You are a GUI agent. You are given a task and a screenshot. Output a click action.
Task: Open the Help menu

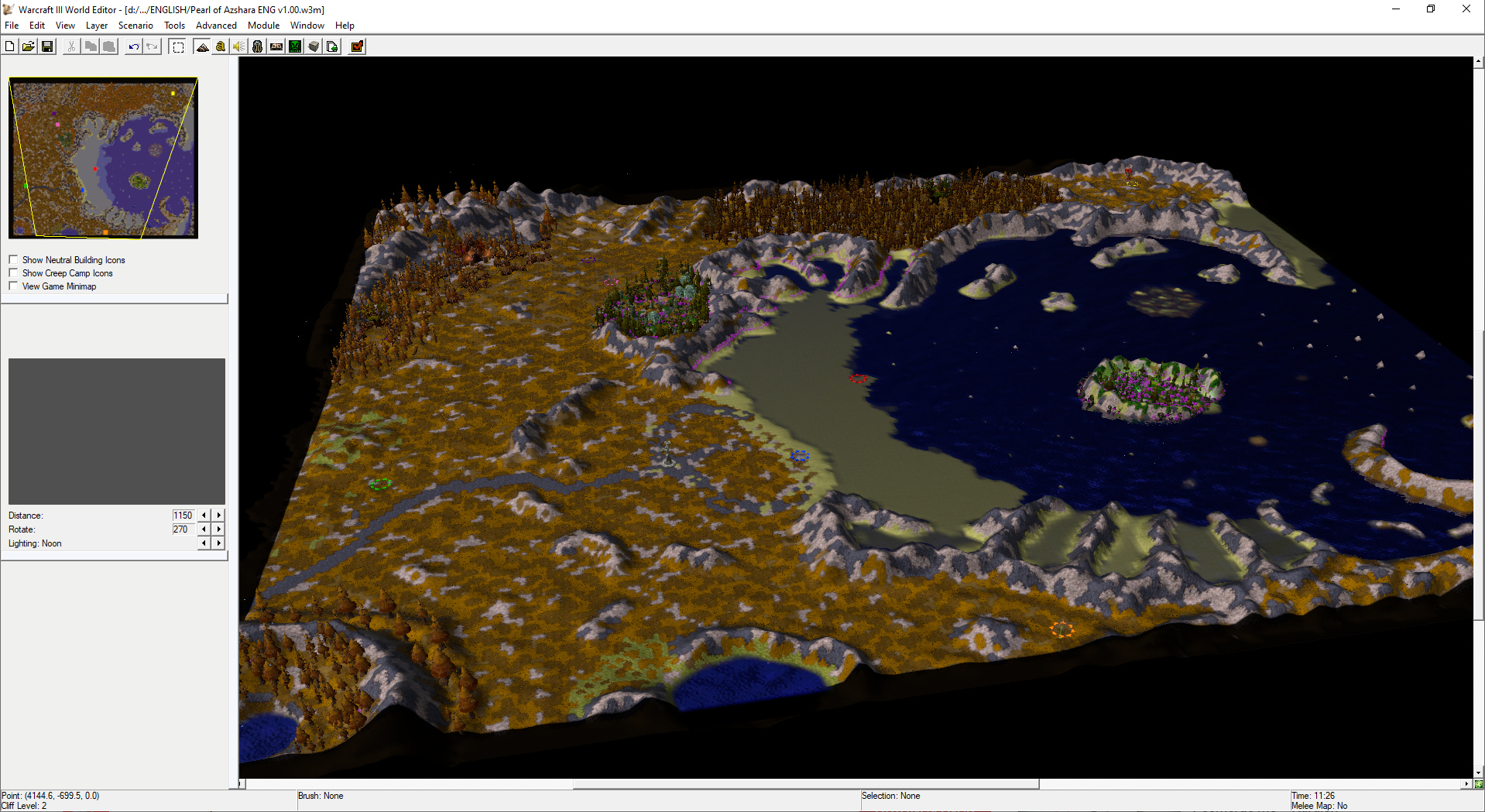[x=345, y=26]
